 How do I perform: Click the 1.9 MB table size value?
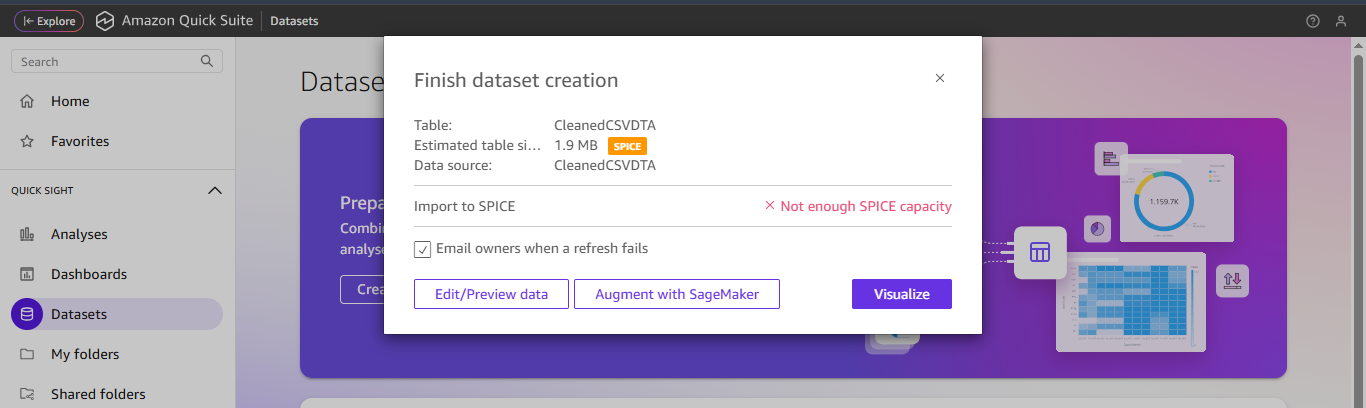pos(576,145)
